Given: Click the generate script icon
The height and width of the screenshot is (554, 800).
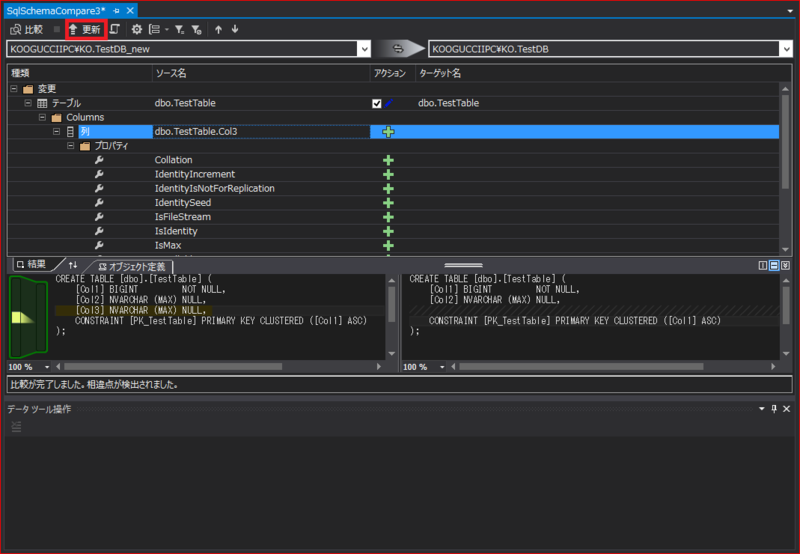Looking at the screenshot, I should coord(116,29).
